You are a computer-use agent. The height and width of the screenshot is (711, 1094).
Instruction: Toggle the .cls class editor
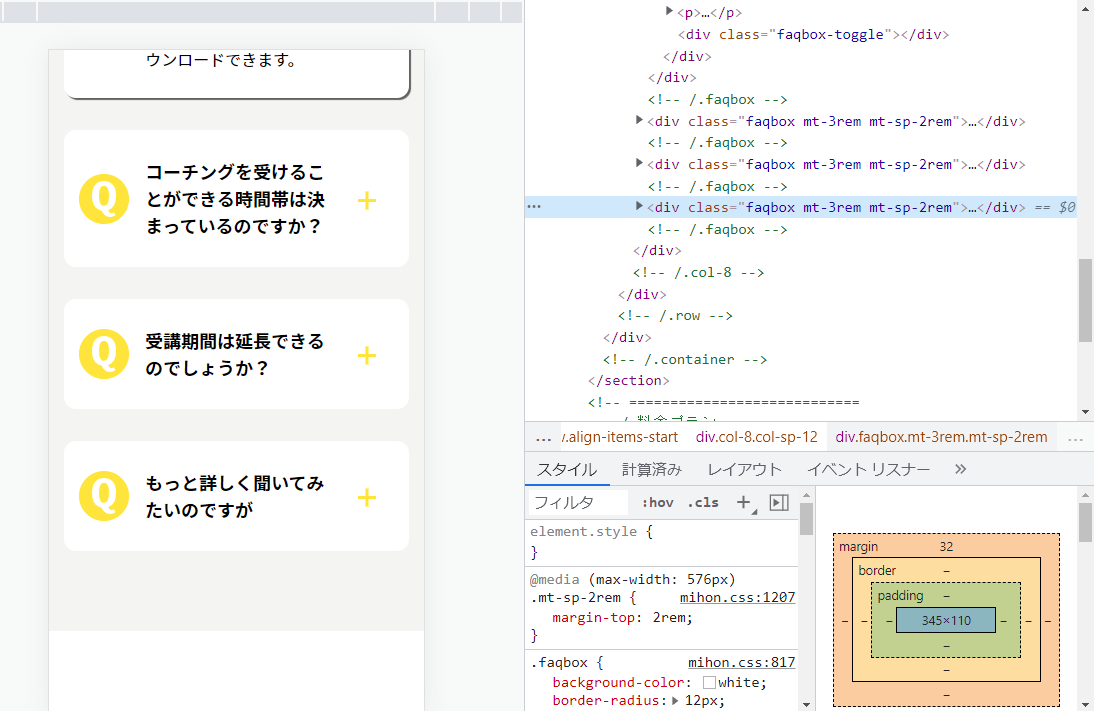(x=702, y=502)
